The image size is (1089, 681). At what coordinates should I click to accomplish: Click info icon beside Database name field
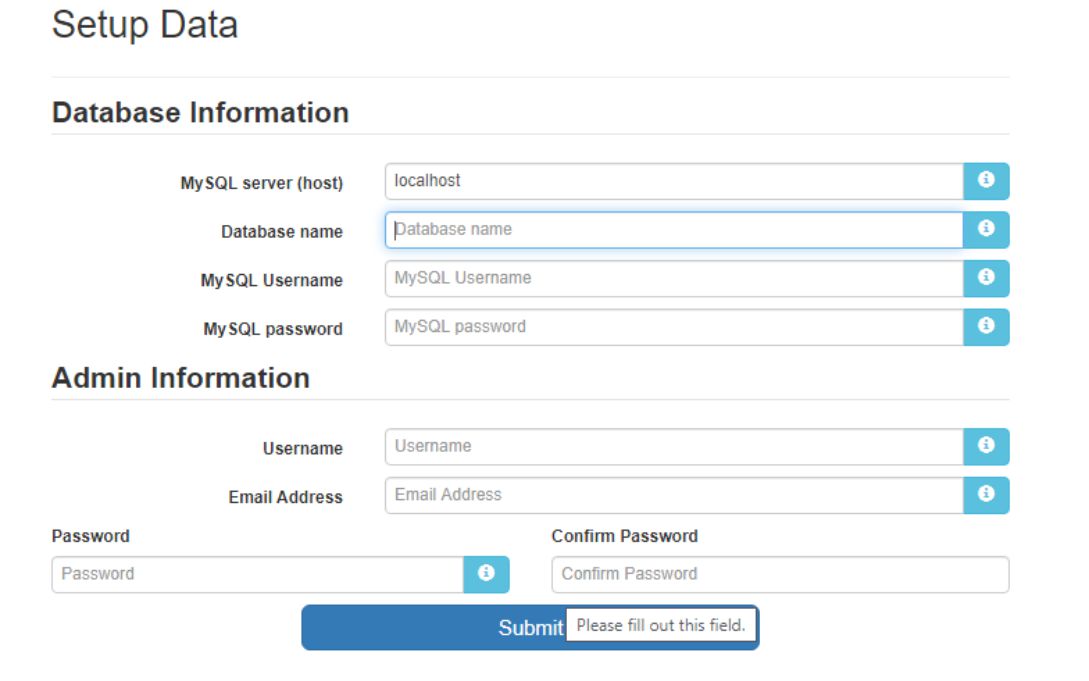(986, 230)
